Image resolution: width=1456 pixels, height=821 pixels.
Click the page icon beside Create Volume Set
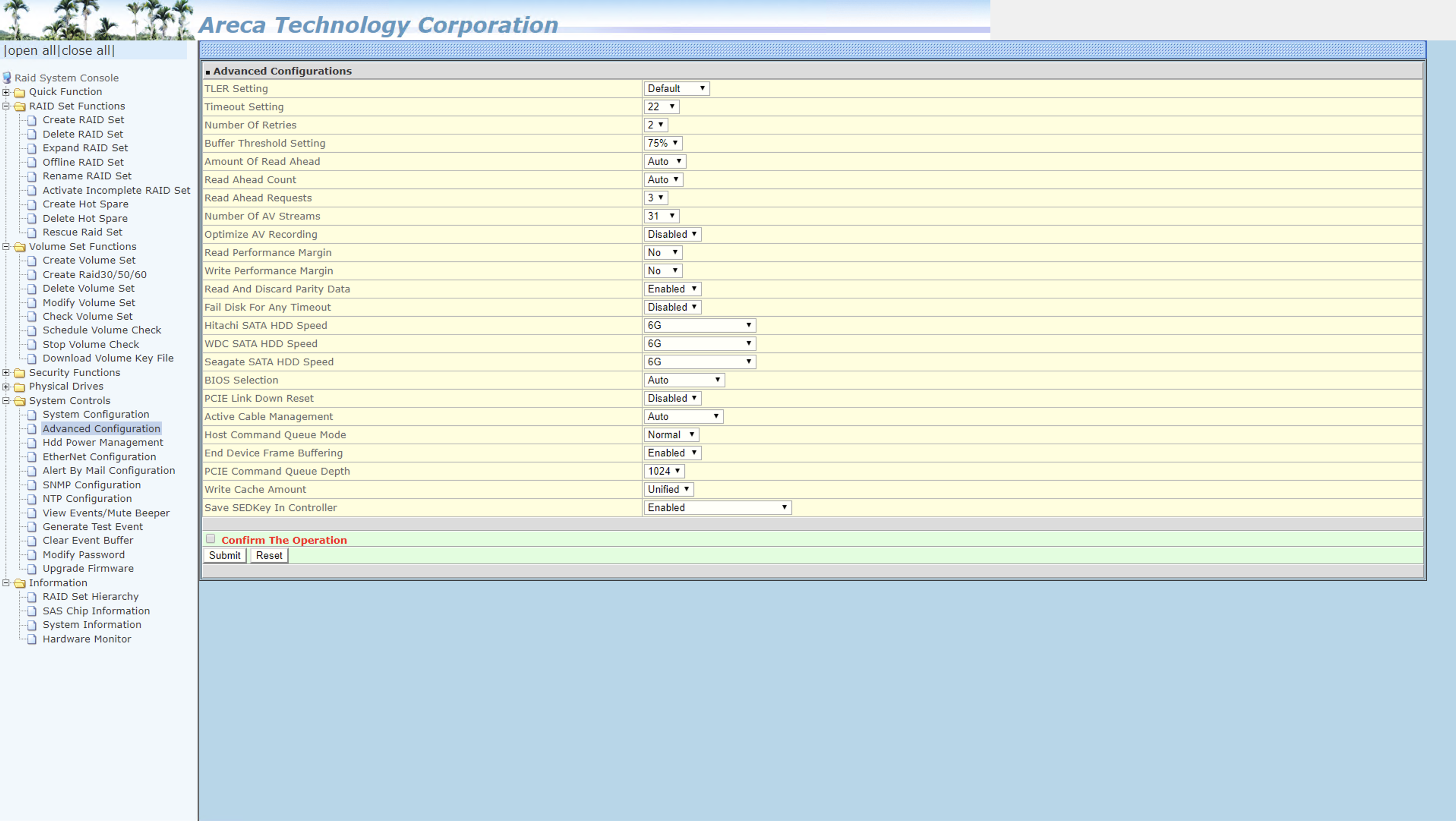click(32, 261)
